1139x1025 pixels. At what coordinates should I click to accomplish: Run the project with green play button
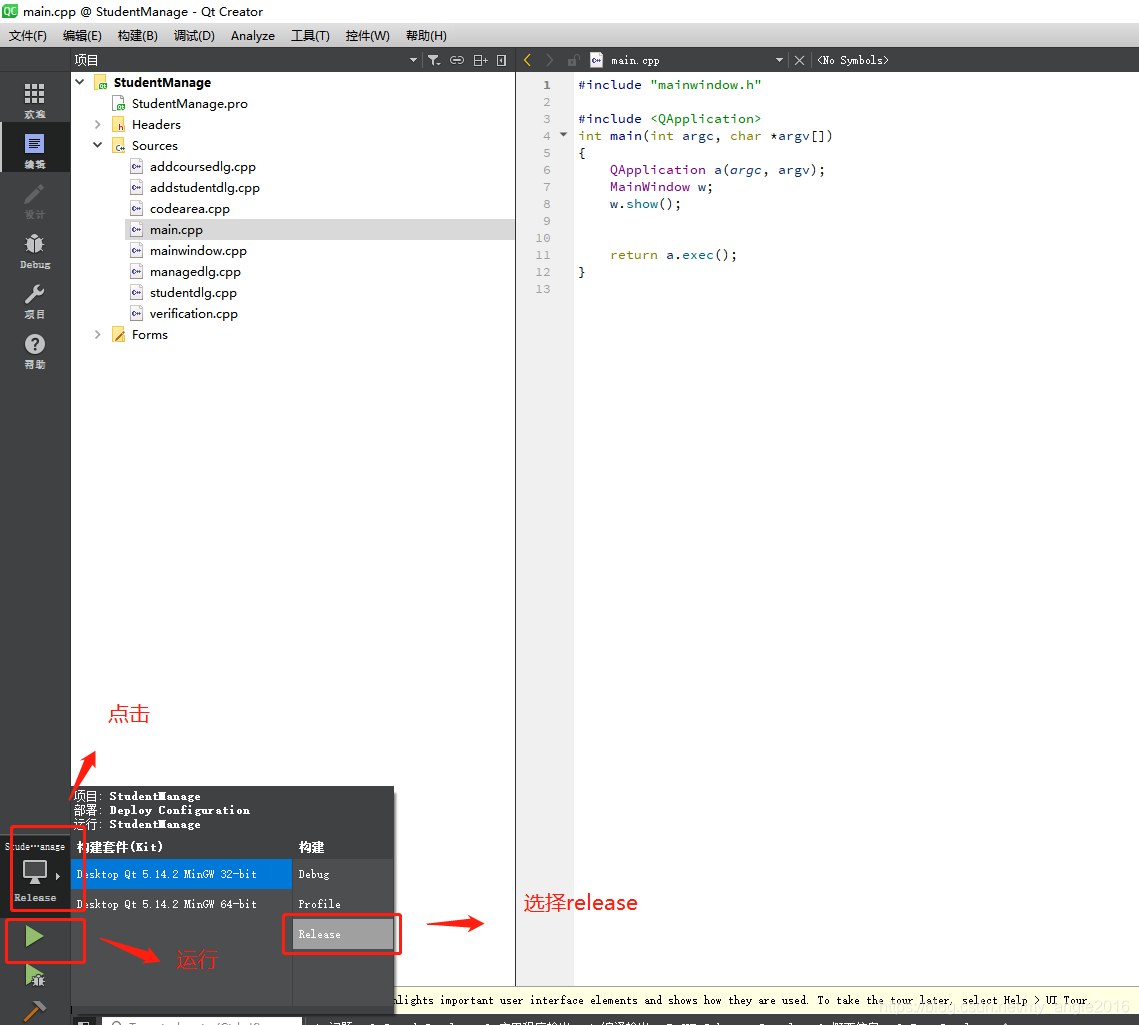point(34,936)
